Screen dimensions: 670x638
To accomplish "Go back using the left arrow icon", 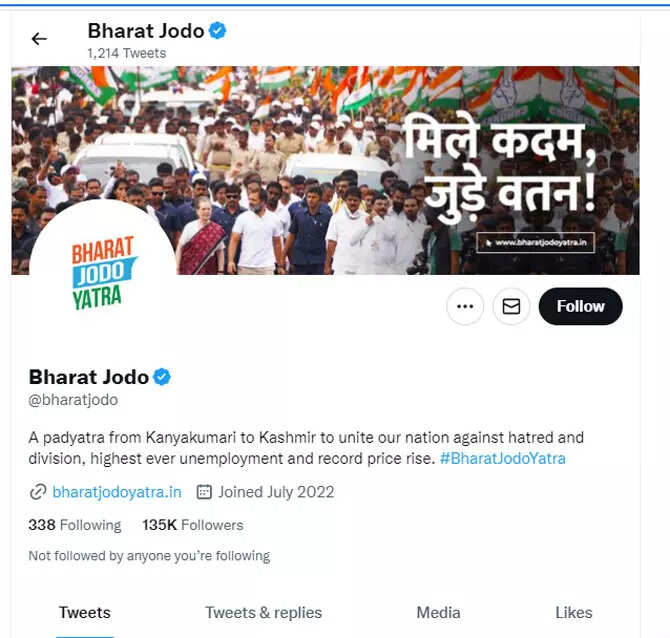I will click(39, 39).
